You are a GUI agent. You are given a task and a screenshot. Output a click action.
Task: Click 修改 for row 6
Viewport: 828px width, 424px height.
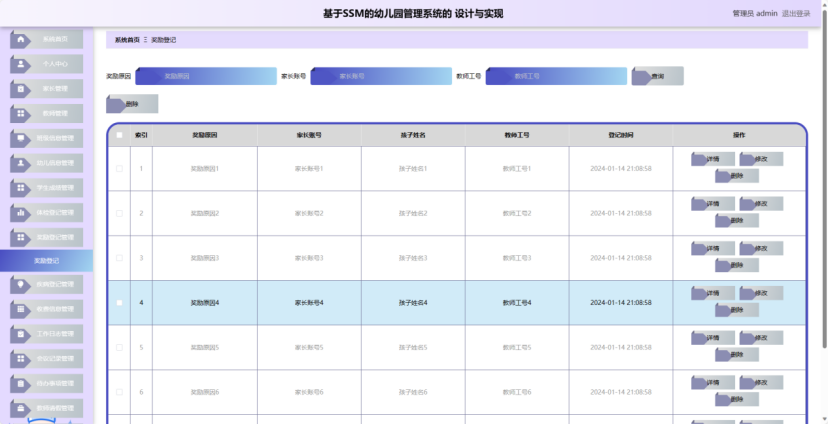point(761,382)
